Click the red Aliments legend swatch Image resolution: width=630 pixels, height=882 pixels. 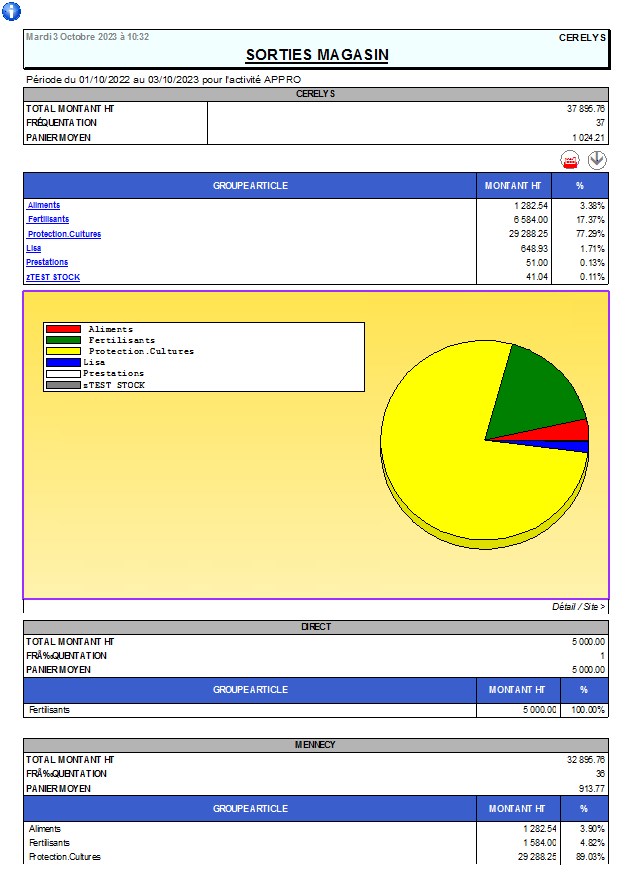pos(63,329)
